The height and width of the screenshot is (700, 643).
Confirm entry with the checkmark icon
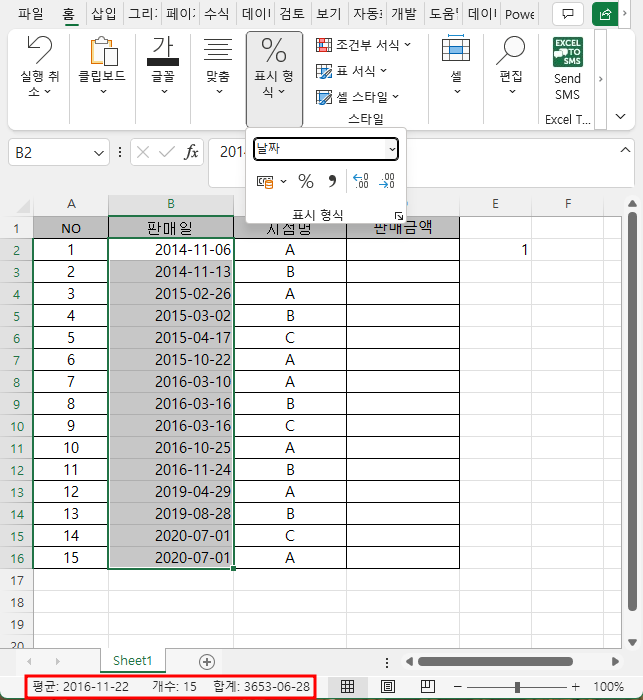pyautogui.click(x=167, y=153)
